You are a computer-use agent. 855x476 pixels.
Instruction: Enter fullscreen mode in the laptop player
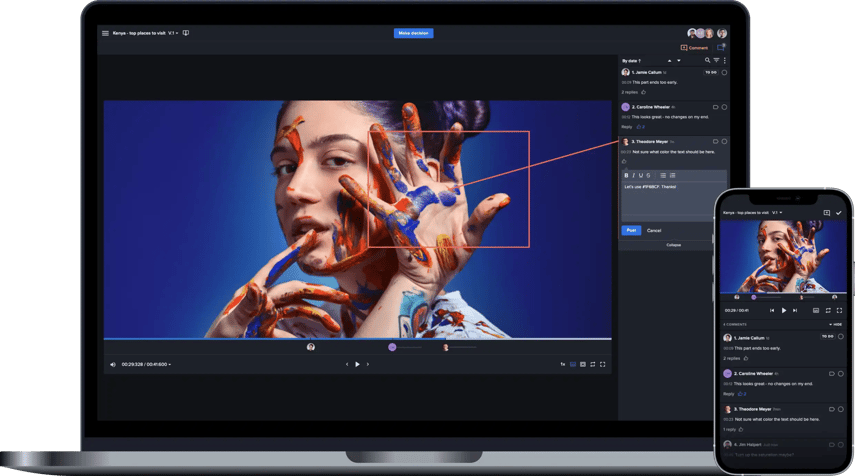pos(603,364)
